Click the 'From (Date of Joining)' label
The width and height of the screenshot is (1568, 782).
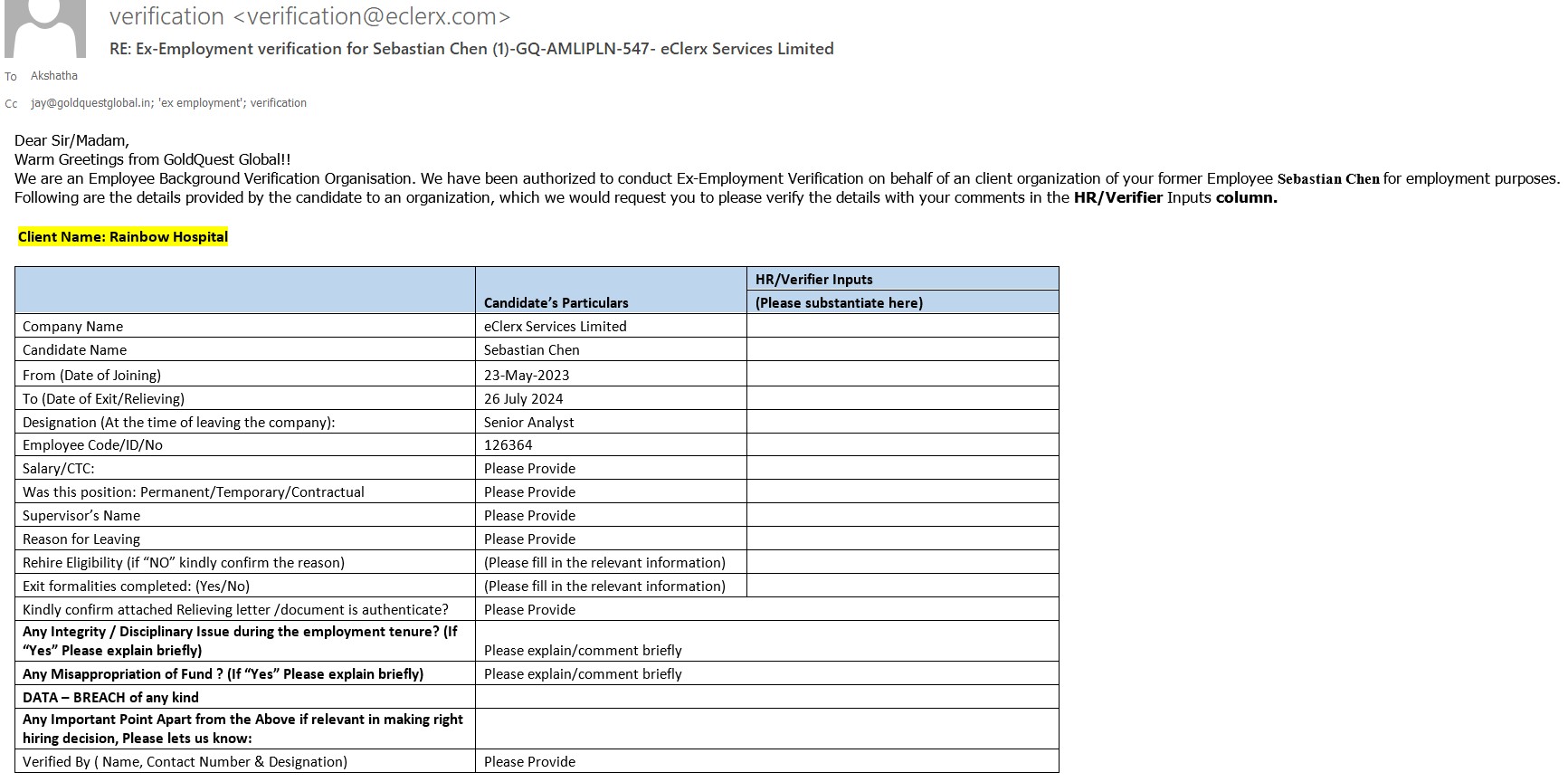point(92,375)
